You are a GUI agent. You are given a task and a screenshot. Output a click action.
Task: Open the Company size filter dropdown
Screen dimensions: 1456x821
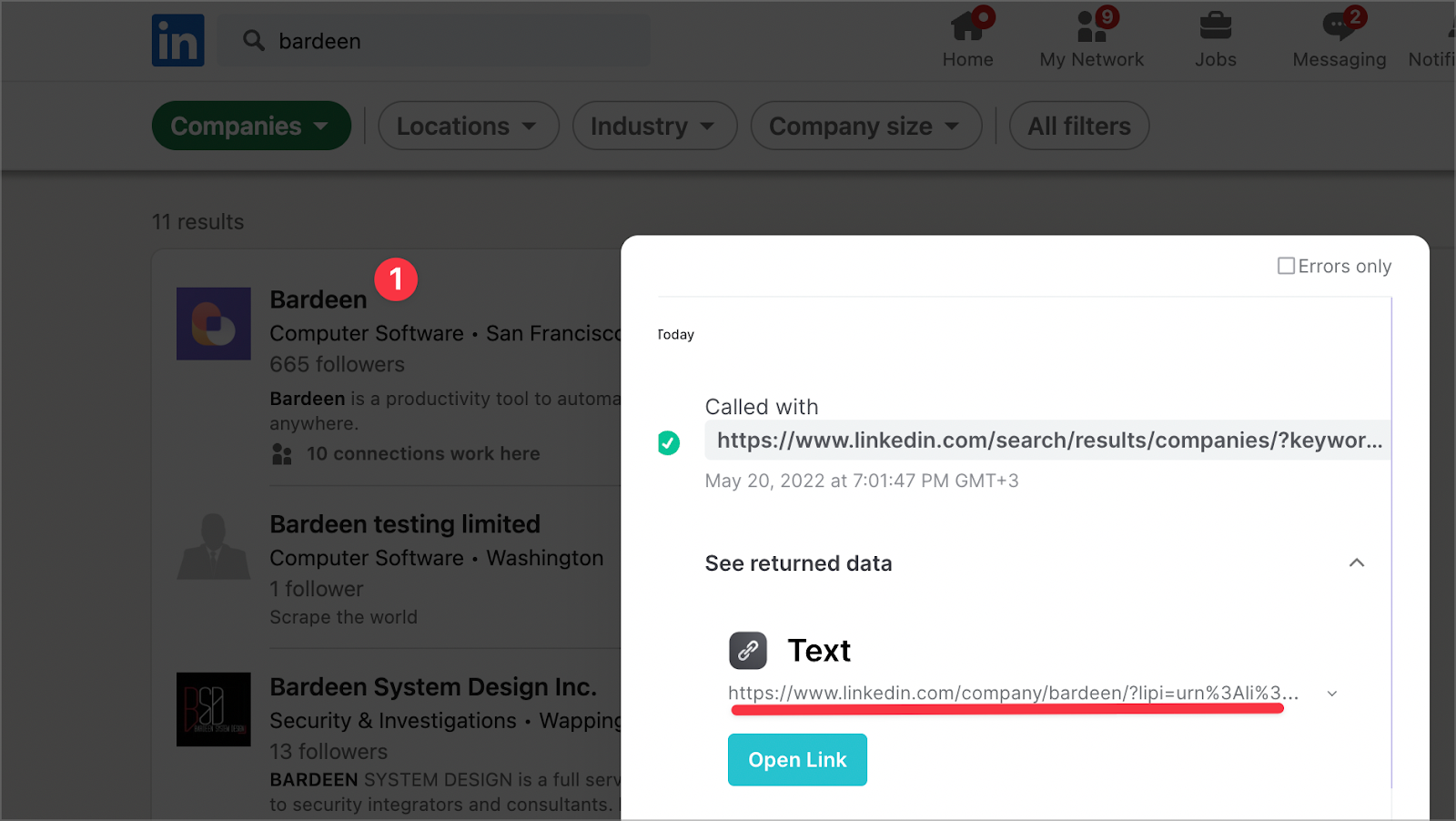[865, 126]
